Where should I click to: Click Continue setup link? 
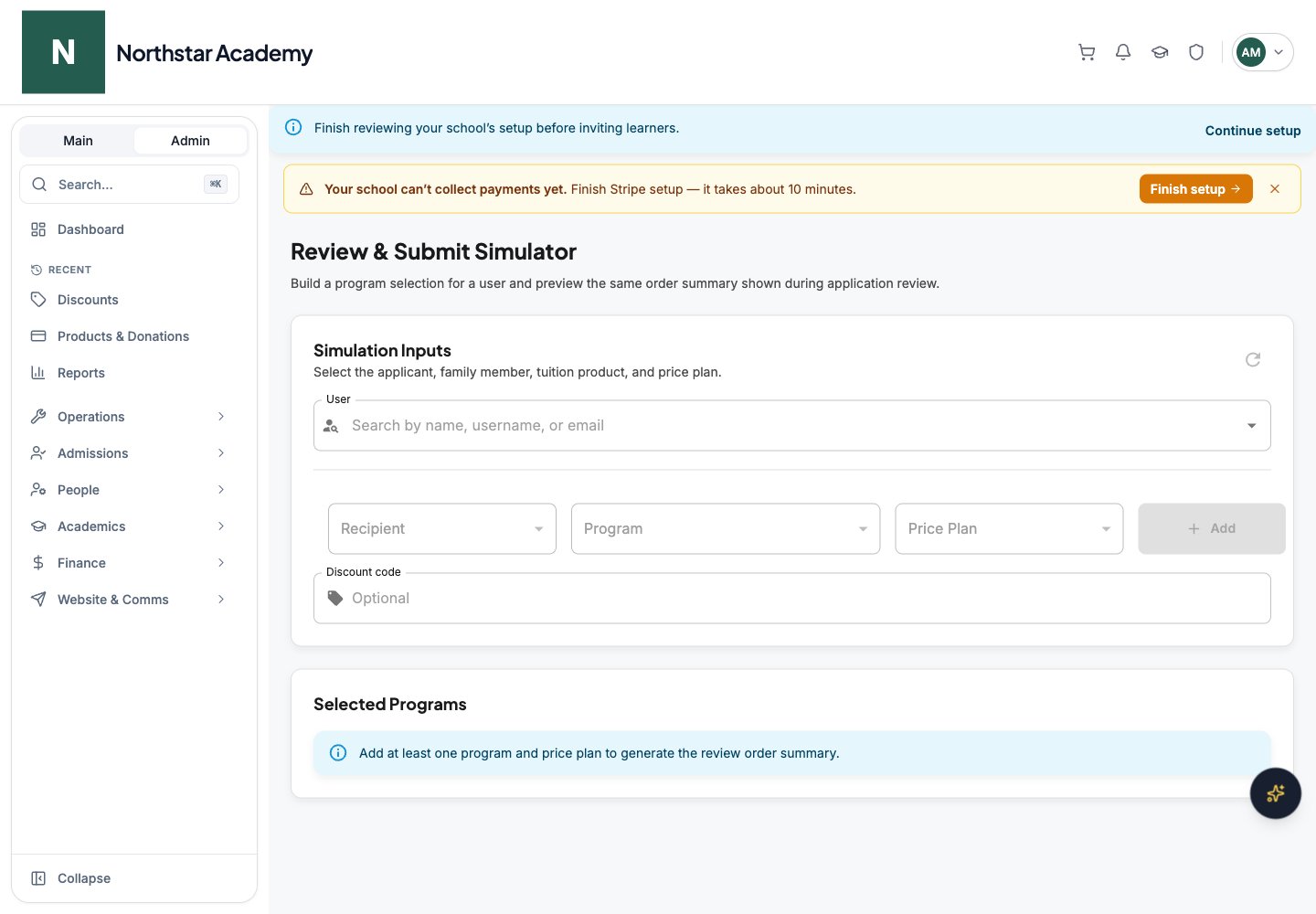click(1252, 131)
